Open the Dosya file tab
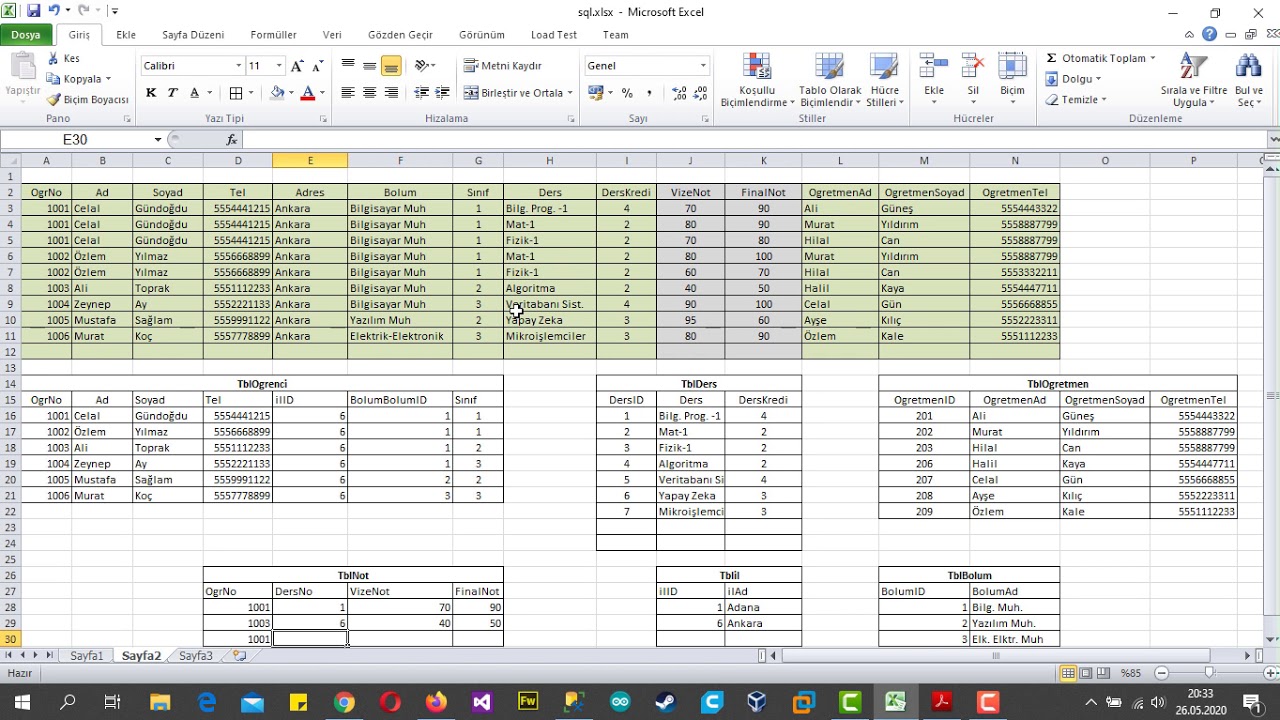Image resolution: width=1280 pixels, height=720 pixels. 26,35
